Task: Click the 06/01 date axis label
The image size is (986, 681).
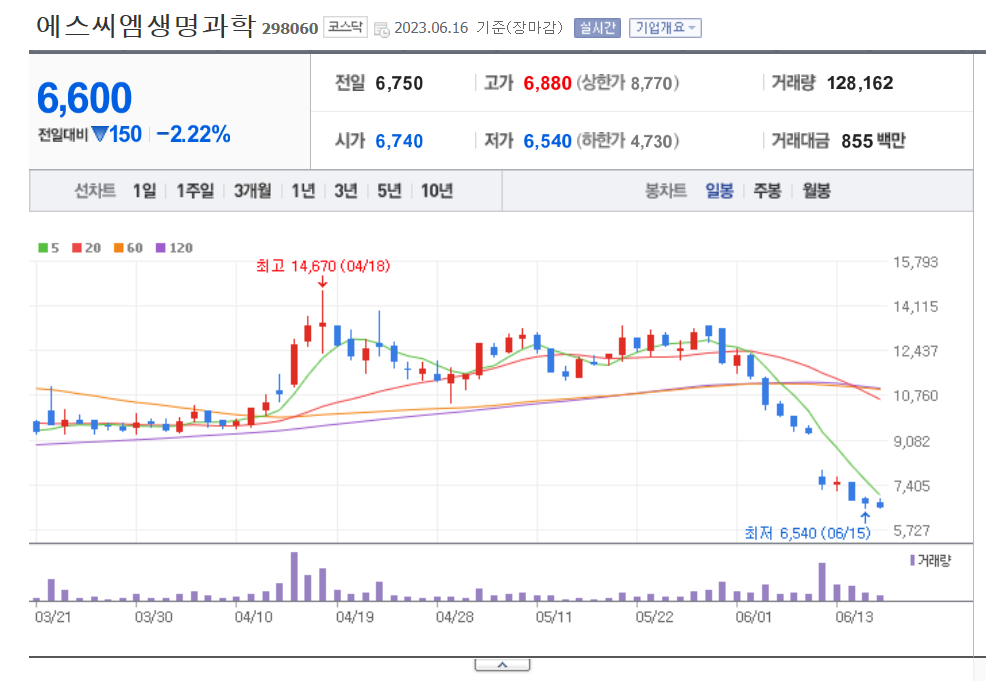Action: (x=753, y=617)
